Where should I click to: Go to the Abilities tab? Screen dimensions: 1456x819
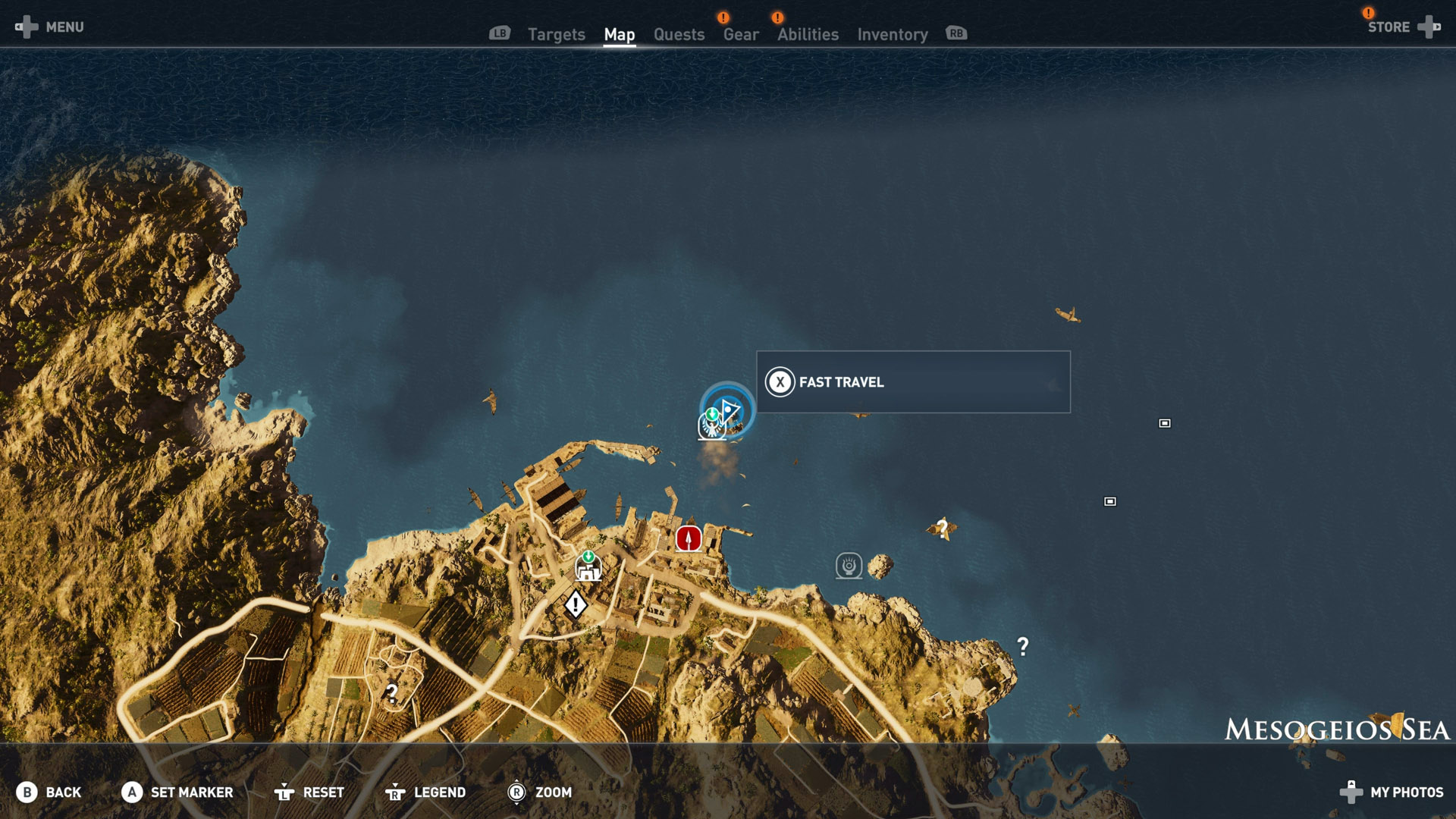coord(808,34)
